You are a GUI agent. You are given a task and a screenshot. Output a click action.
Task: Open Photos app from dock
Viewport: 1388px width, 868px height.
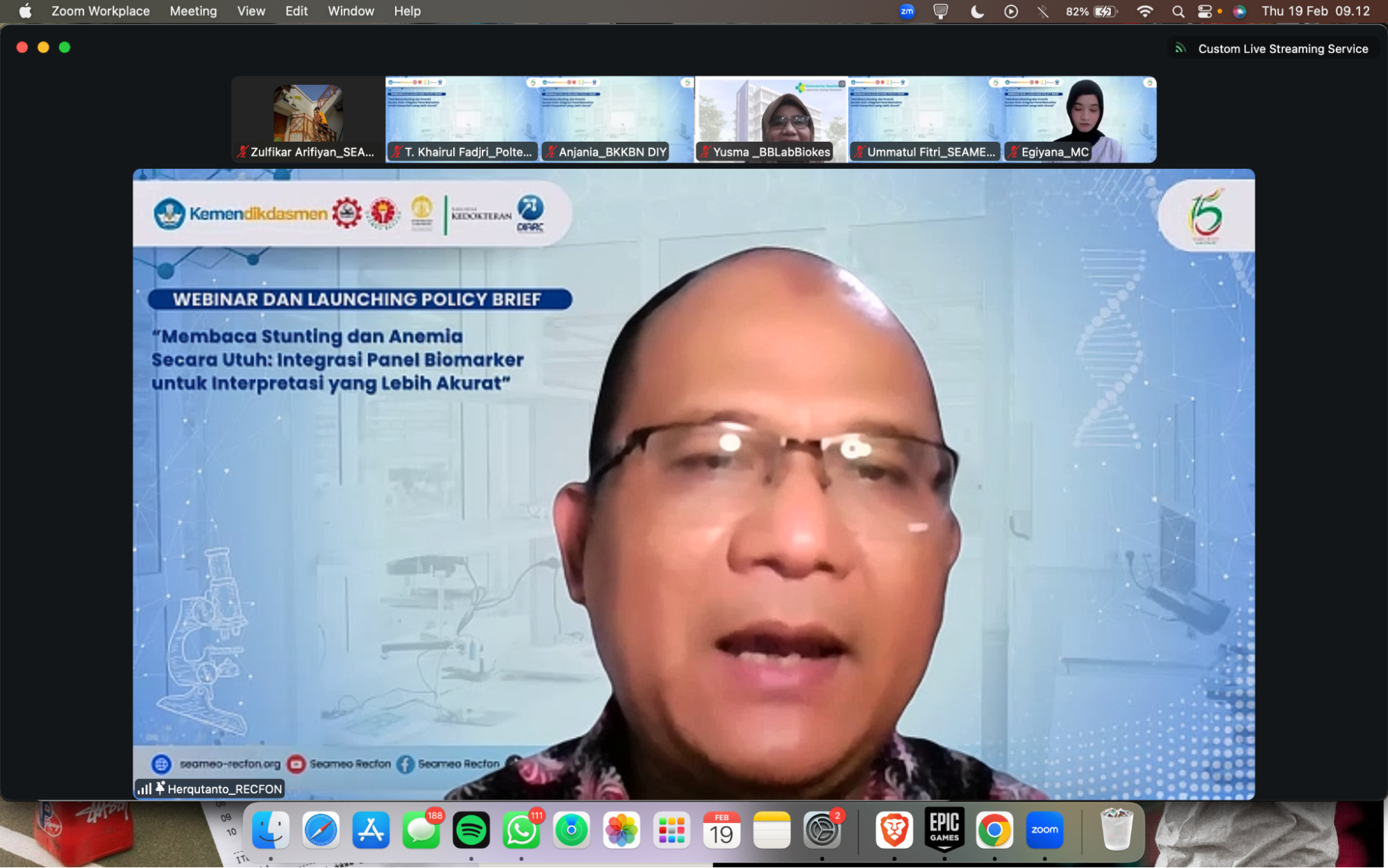pos(621,830)
